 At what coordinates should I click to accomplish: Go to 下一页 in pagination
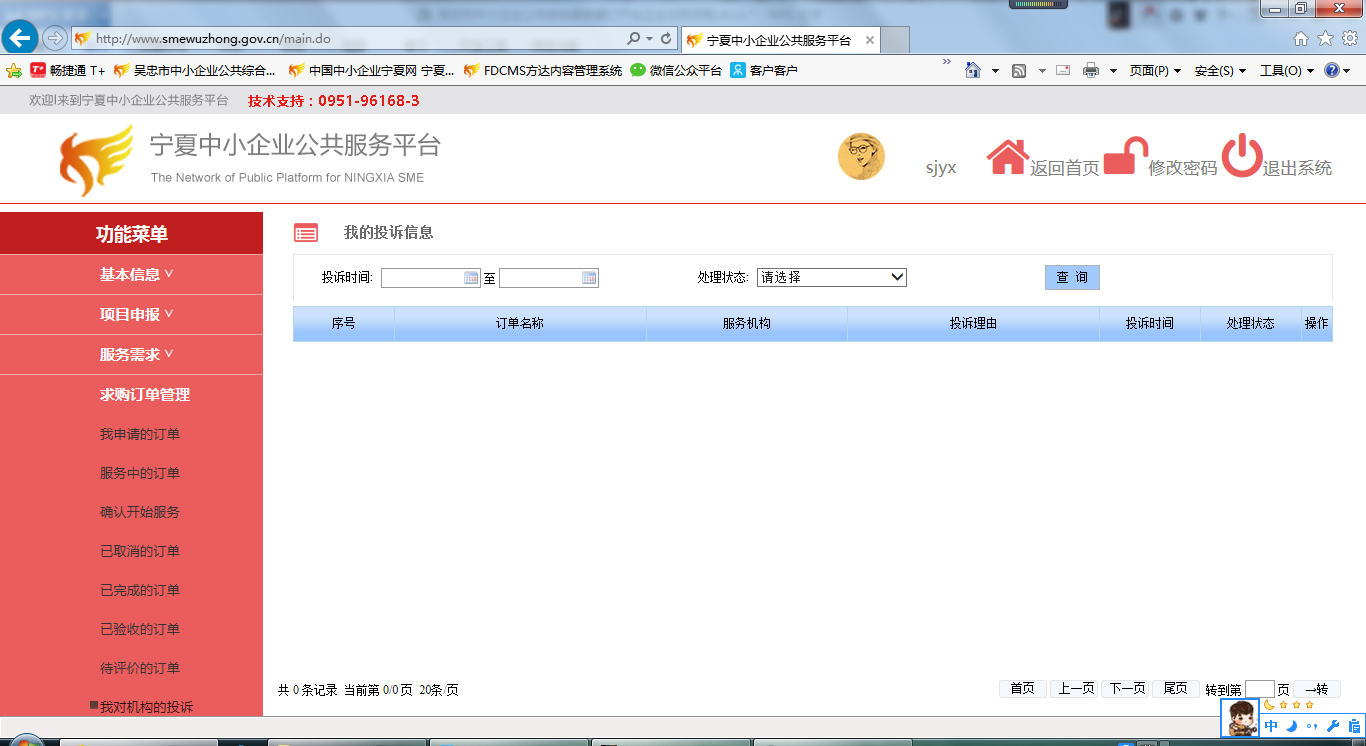click(1125, 688)
